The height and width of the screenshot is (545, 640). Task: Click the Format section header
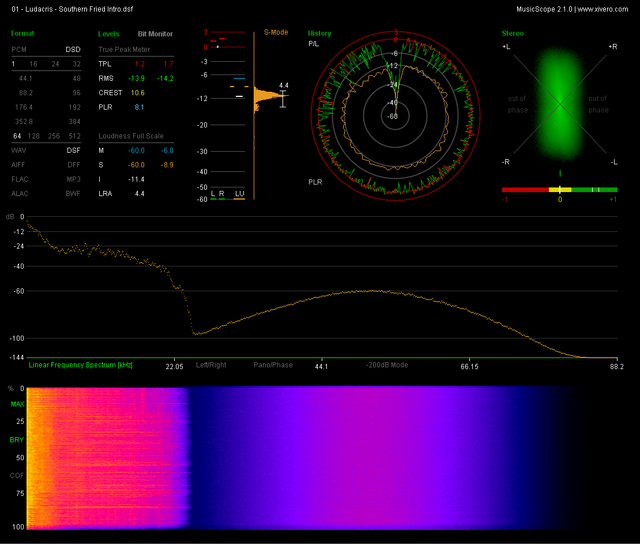tap(22, 33)
